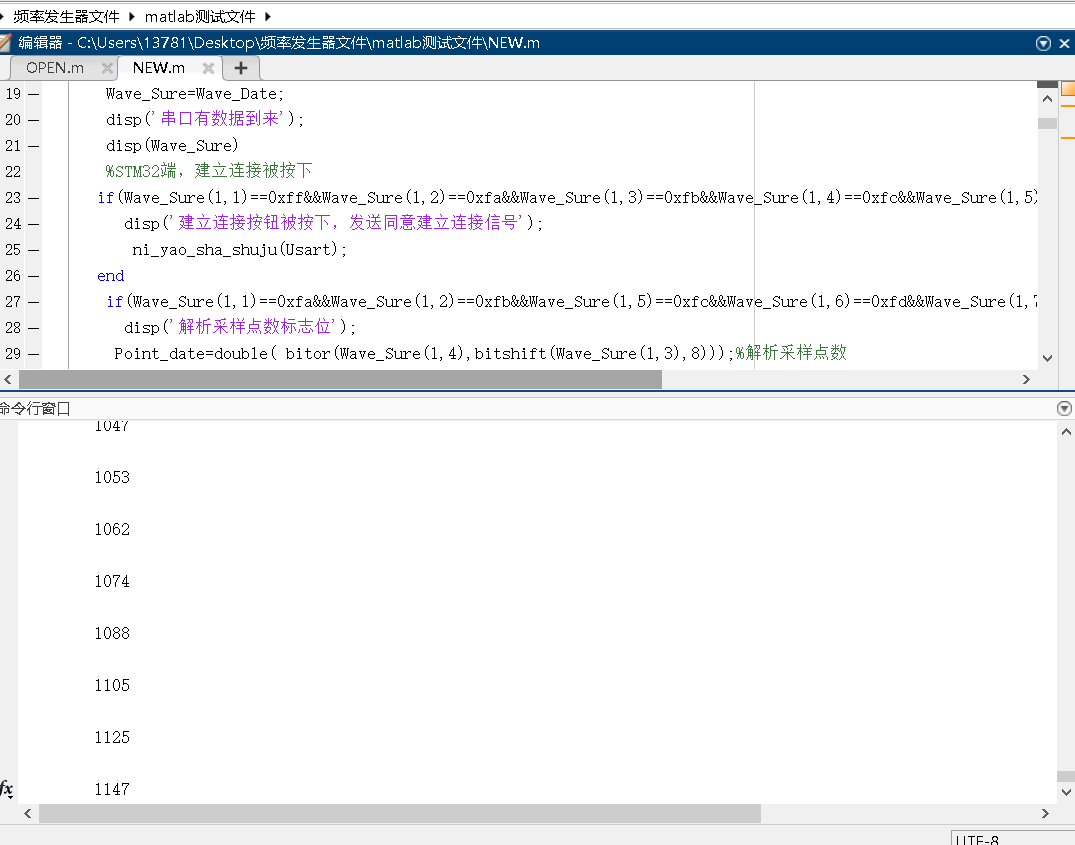Click 'Wave_Sure=Wave_Date;' on line 19
The width and height of the screenshot is (1075, 845).
(x=194, y=94)
